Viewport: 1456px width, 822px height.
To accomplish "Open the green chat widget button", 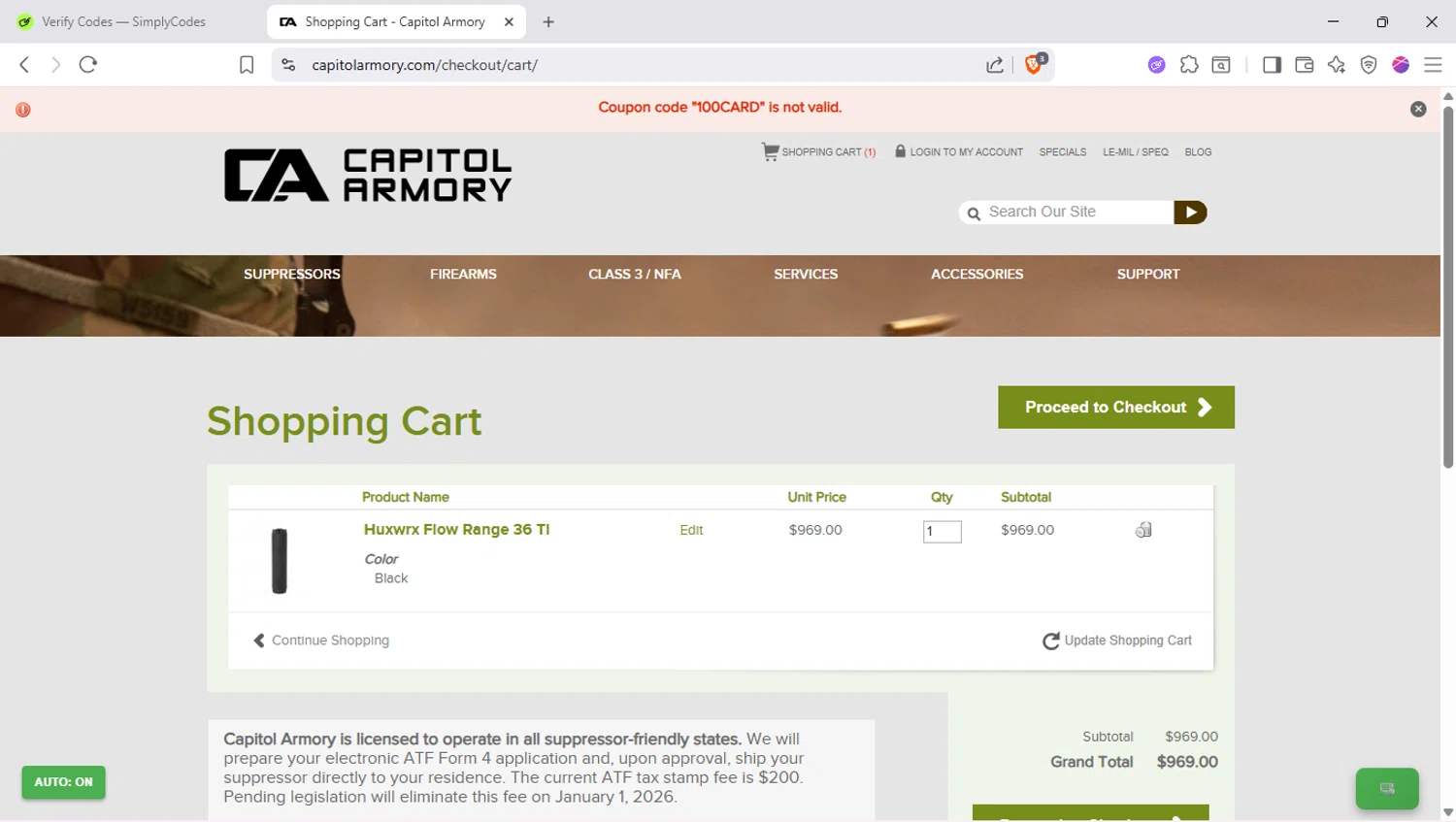I will 1387,788.
